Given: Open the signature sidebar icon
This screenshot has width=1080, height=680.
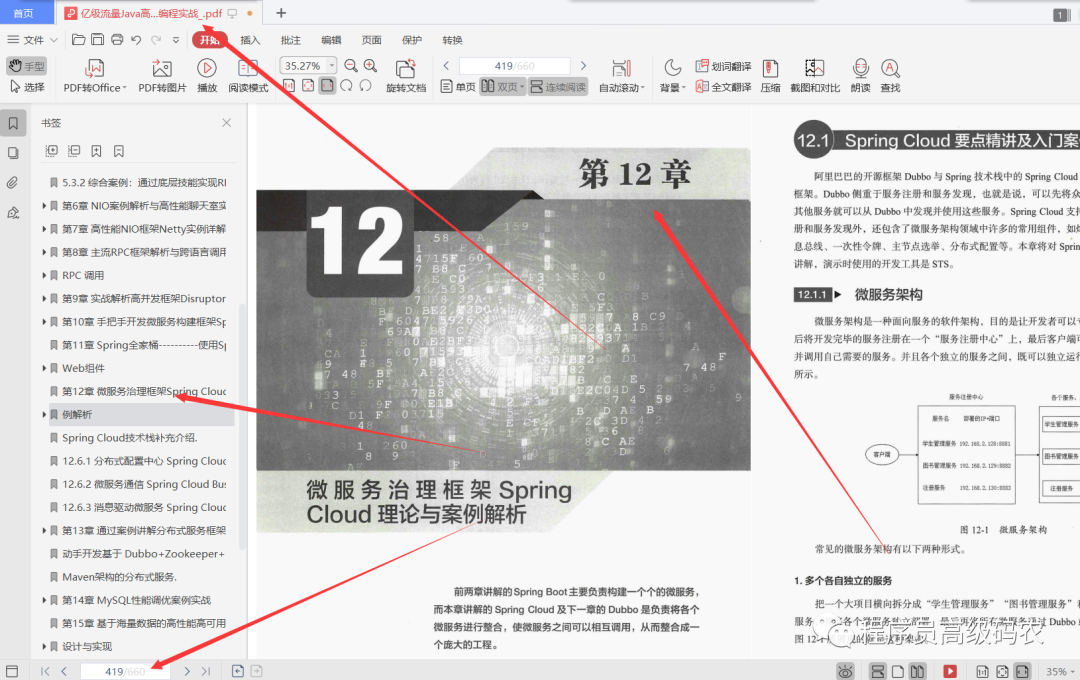Looking at the screenshot, I should 13,213.
